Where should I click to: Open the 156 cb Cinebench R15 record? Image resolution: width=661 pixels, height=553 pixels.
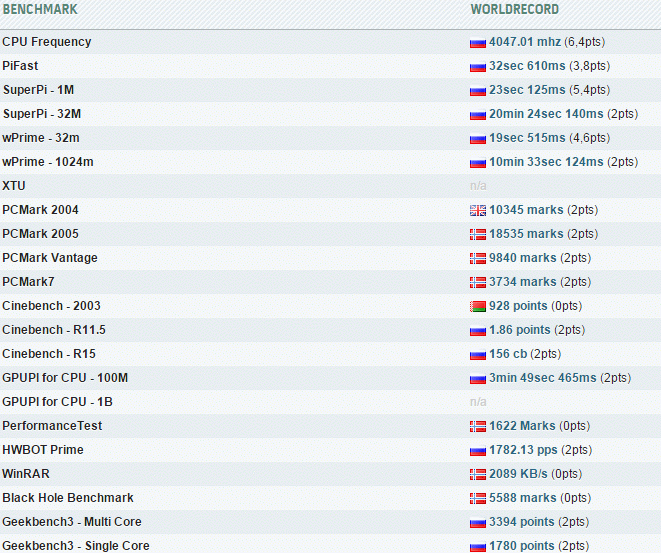[x=508, y=354]
